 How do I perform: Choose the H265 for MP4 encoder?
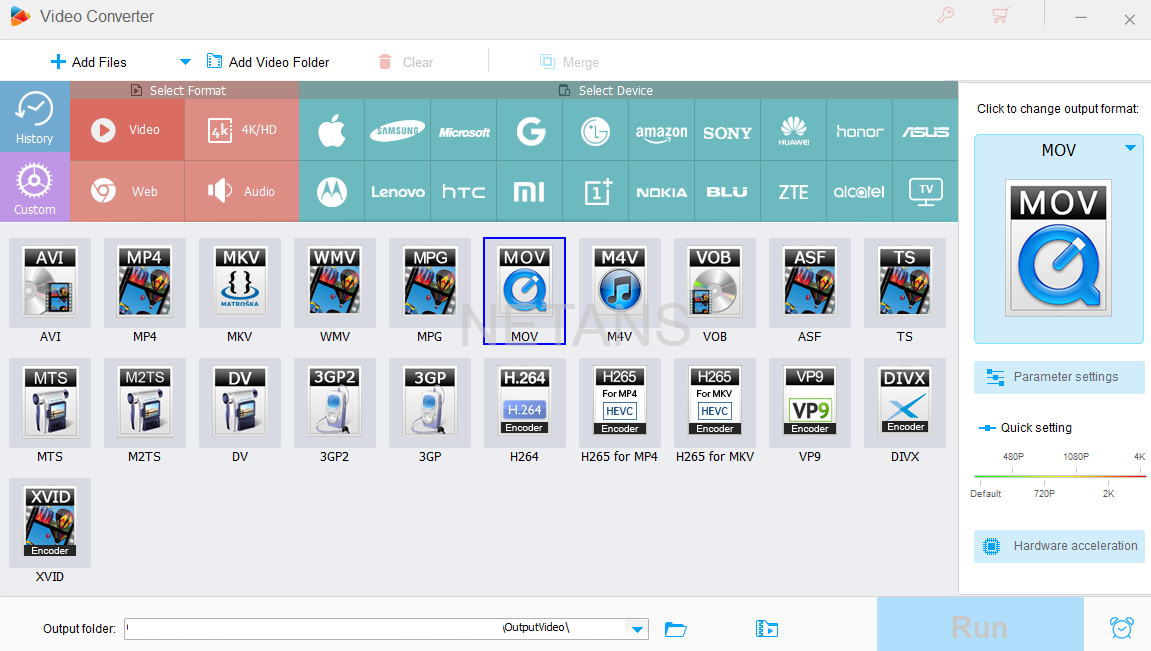620,403
